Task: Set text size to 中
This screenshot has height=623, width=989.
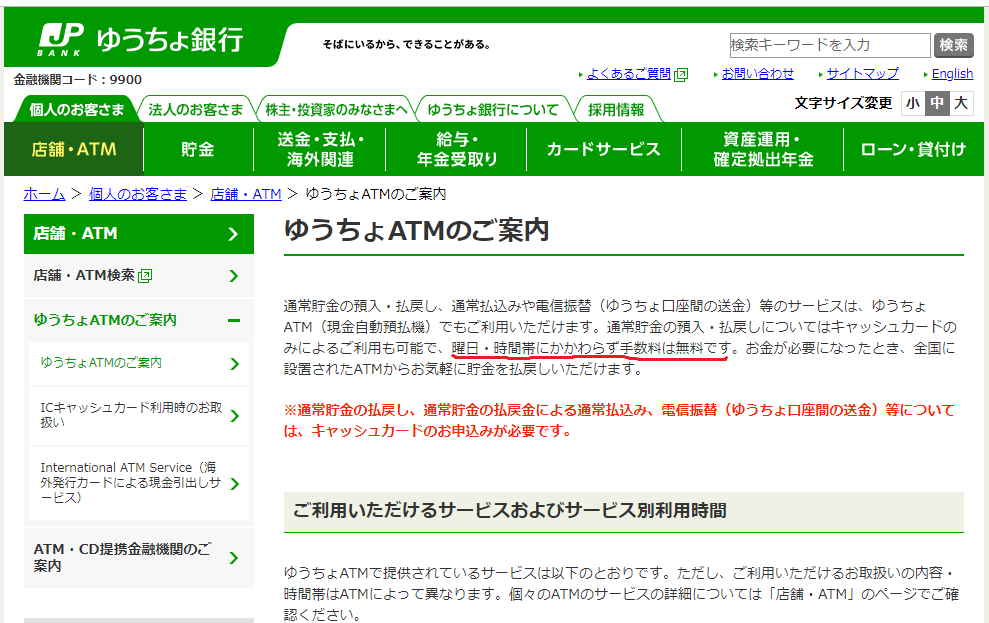Action: (x=937, y=103)
